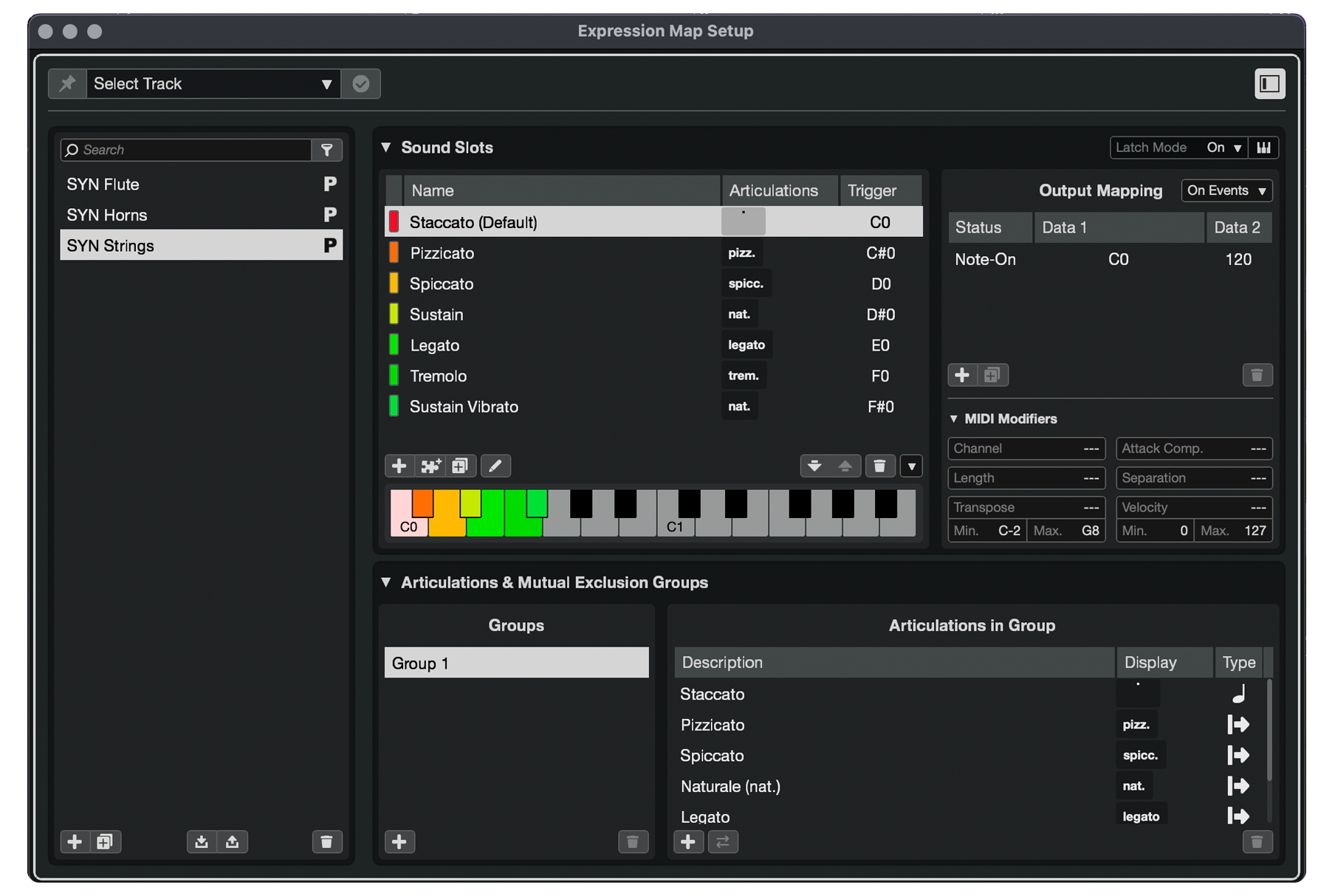Click the pin icon beside Select Track
The image size is (1335, 896).
(x=67, y=83)
